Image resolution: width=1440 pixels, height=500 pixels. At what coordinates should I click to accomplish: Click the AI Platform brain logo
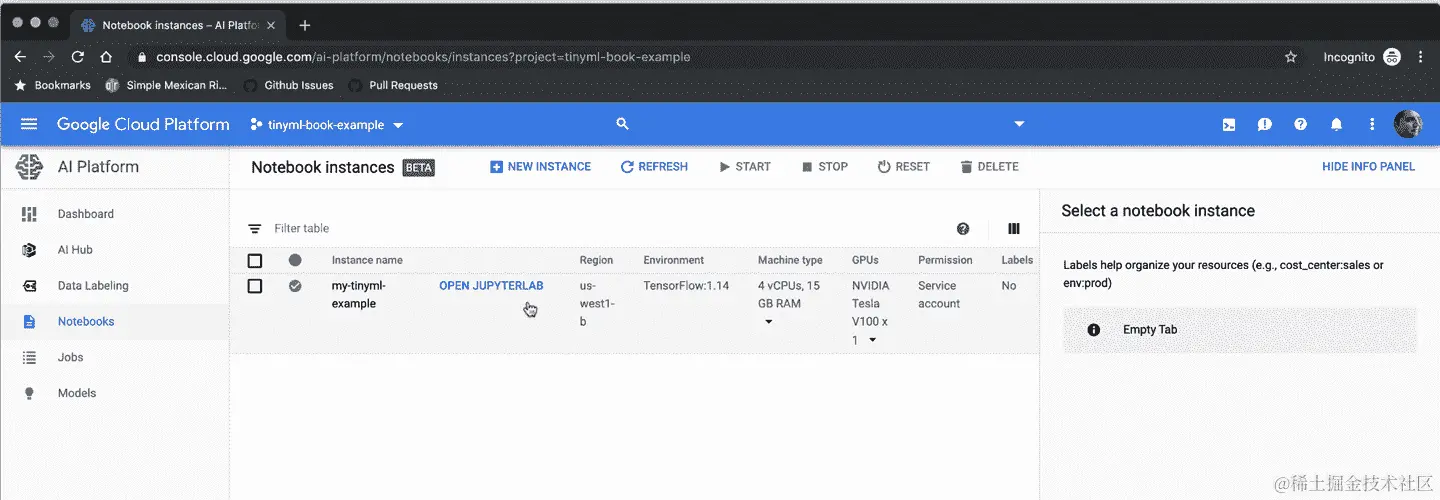point(30,167)
